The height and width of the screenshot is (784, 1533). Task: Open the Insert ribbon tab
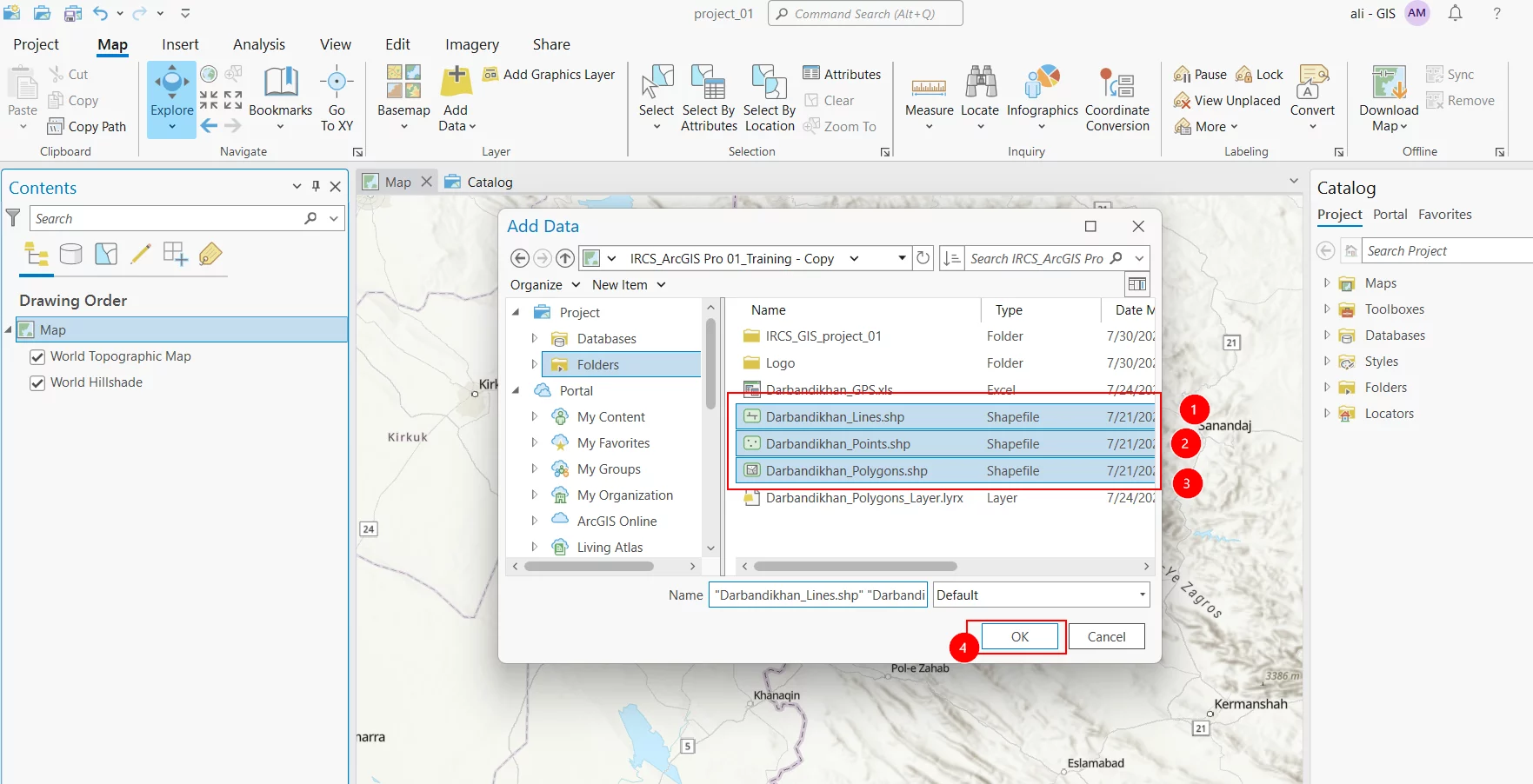[x=180, y=44]
